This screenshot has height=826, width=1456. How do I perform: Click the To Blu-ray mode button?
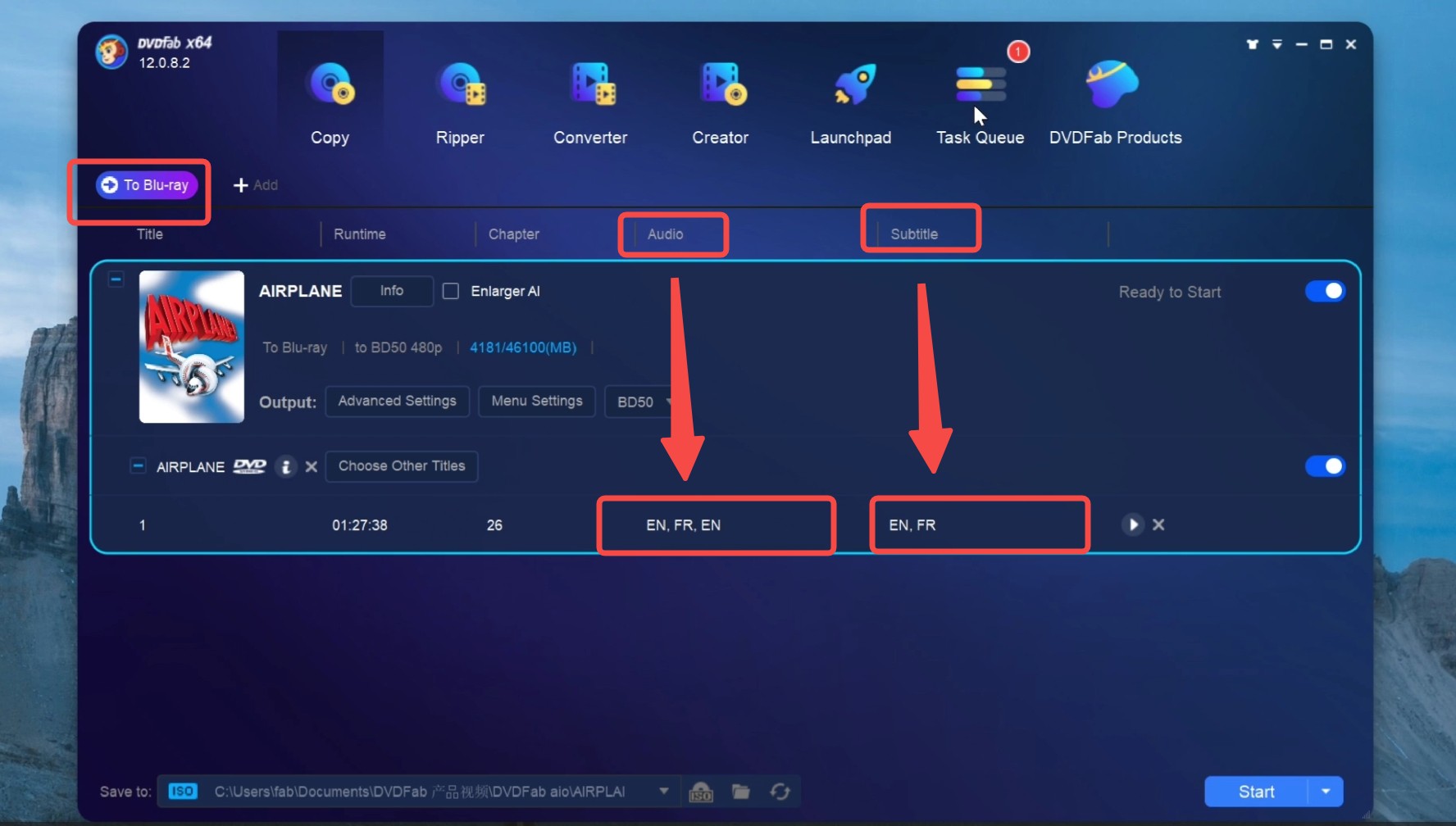tap(147, 185)
